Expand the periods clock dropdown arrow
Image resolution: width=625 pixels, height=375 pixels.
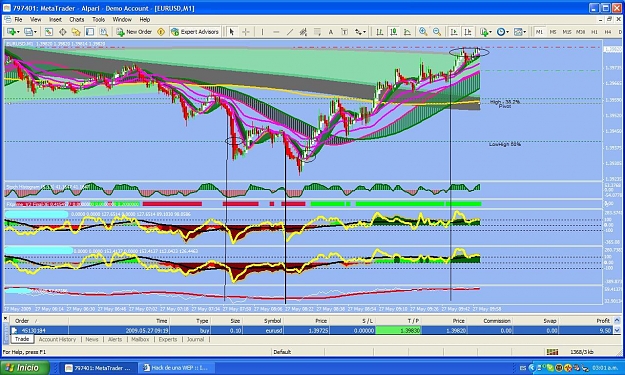[x=507, y=32]
